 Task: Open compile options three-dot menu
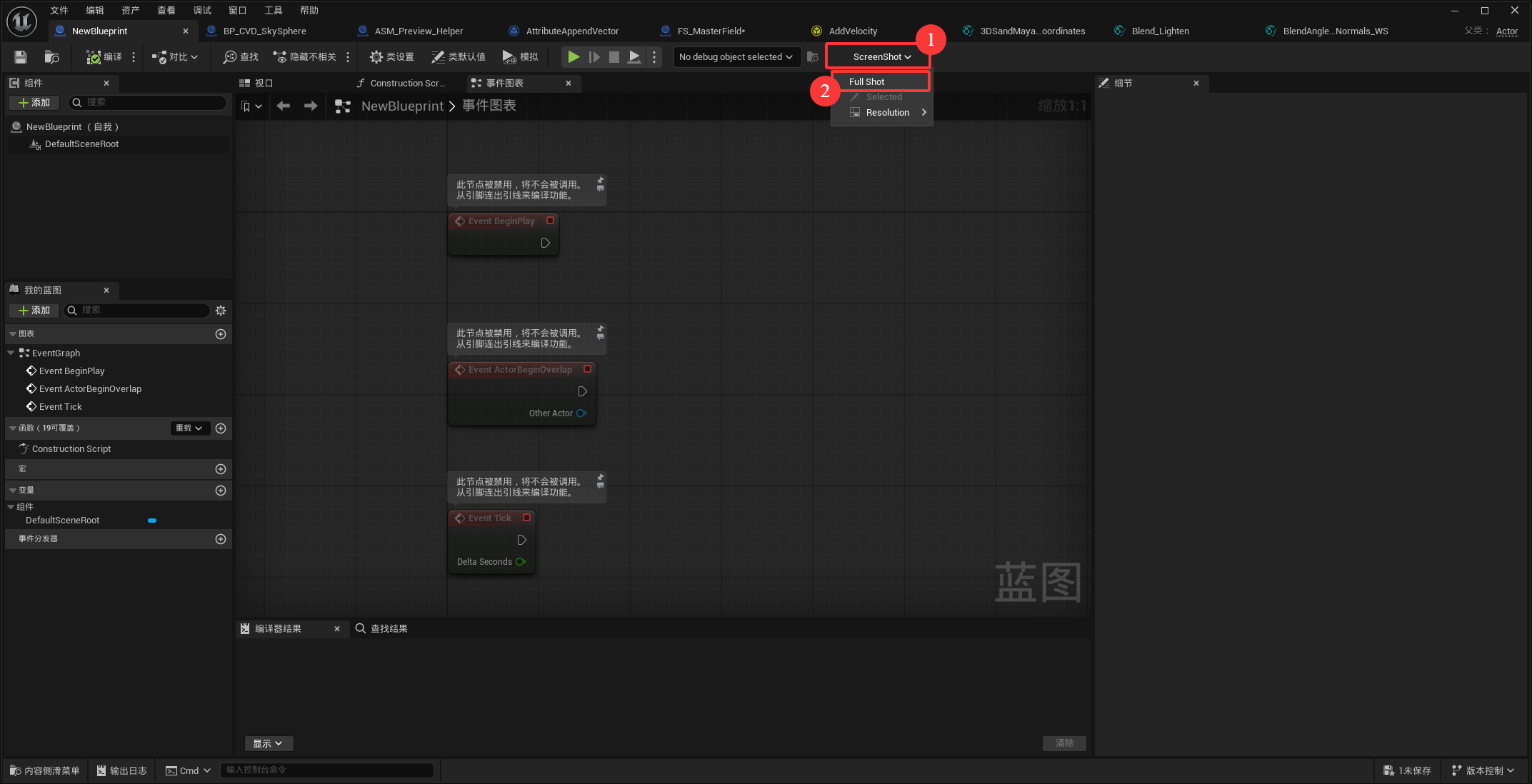point(134,57)
